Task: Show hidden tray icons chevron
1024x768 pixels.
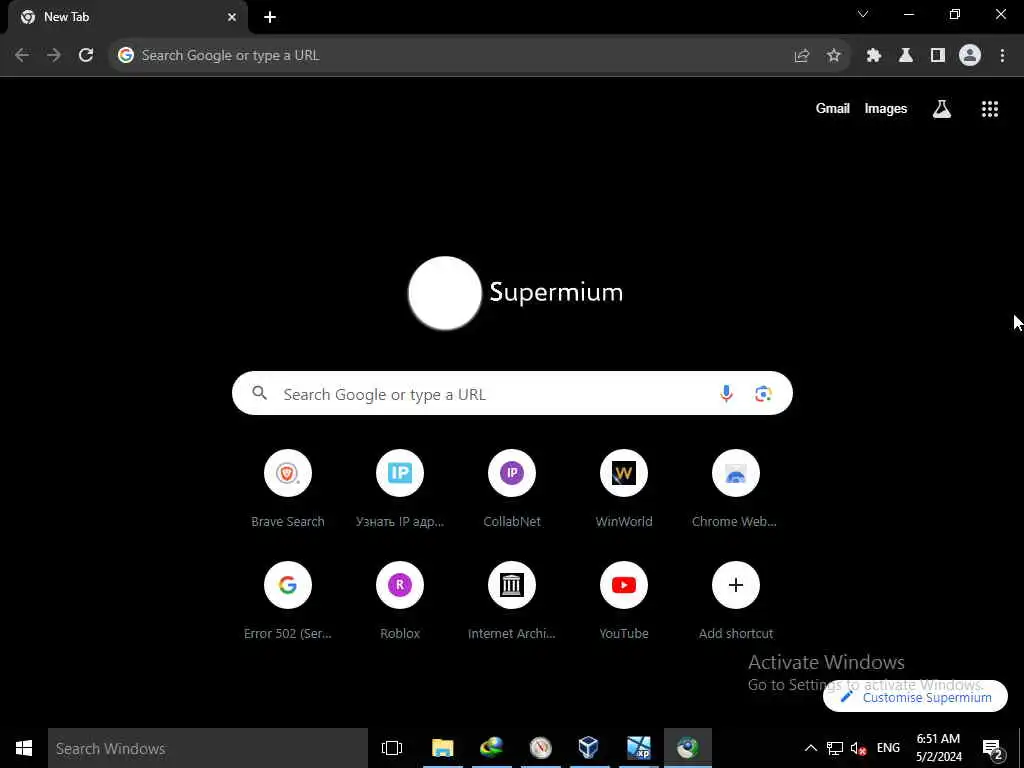Action: 810,748
